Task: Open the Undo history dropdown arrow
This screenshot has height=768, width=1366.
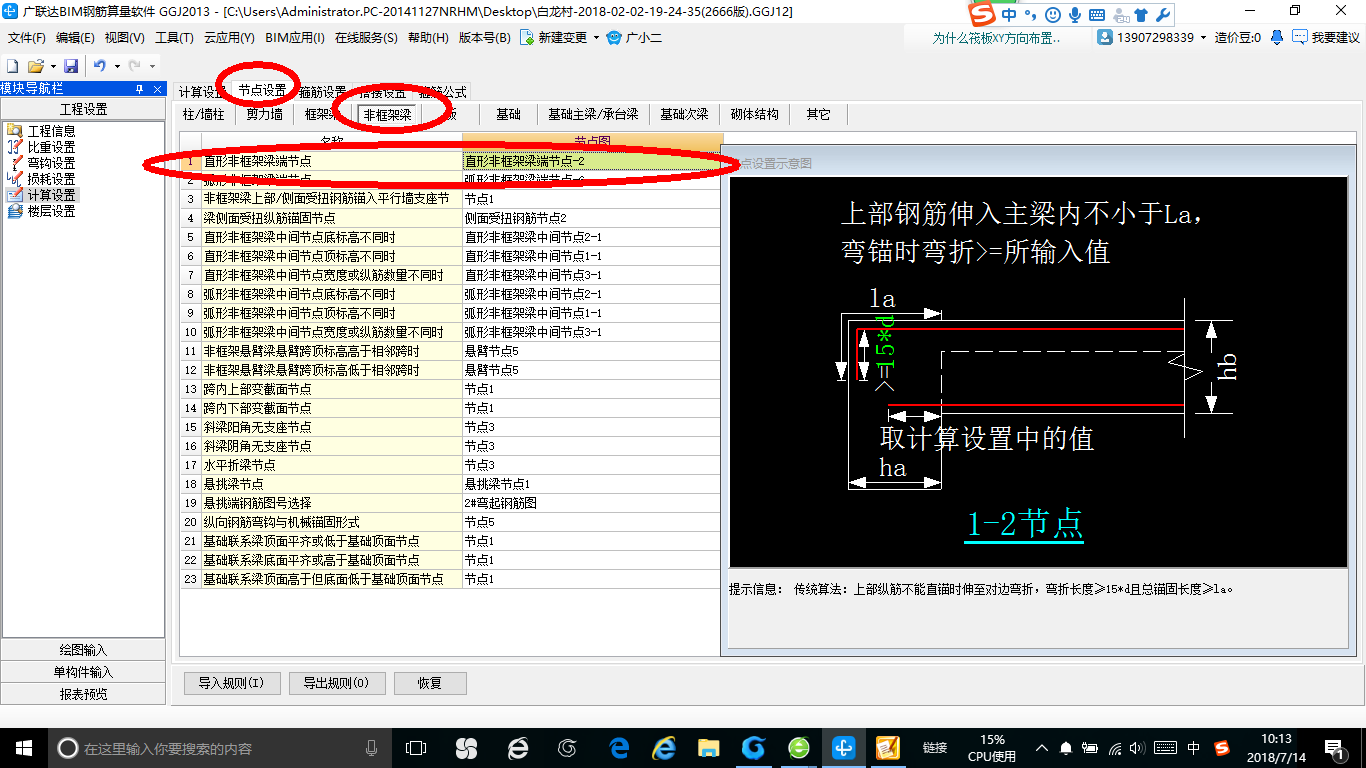Action: (116, 66)
